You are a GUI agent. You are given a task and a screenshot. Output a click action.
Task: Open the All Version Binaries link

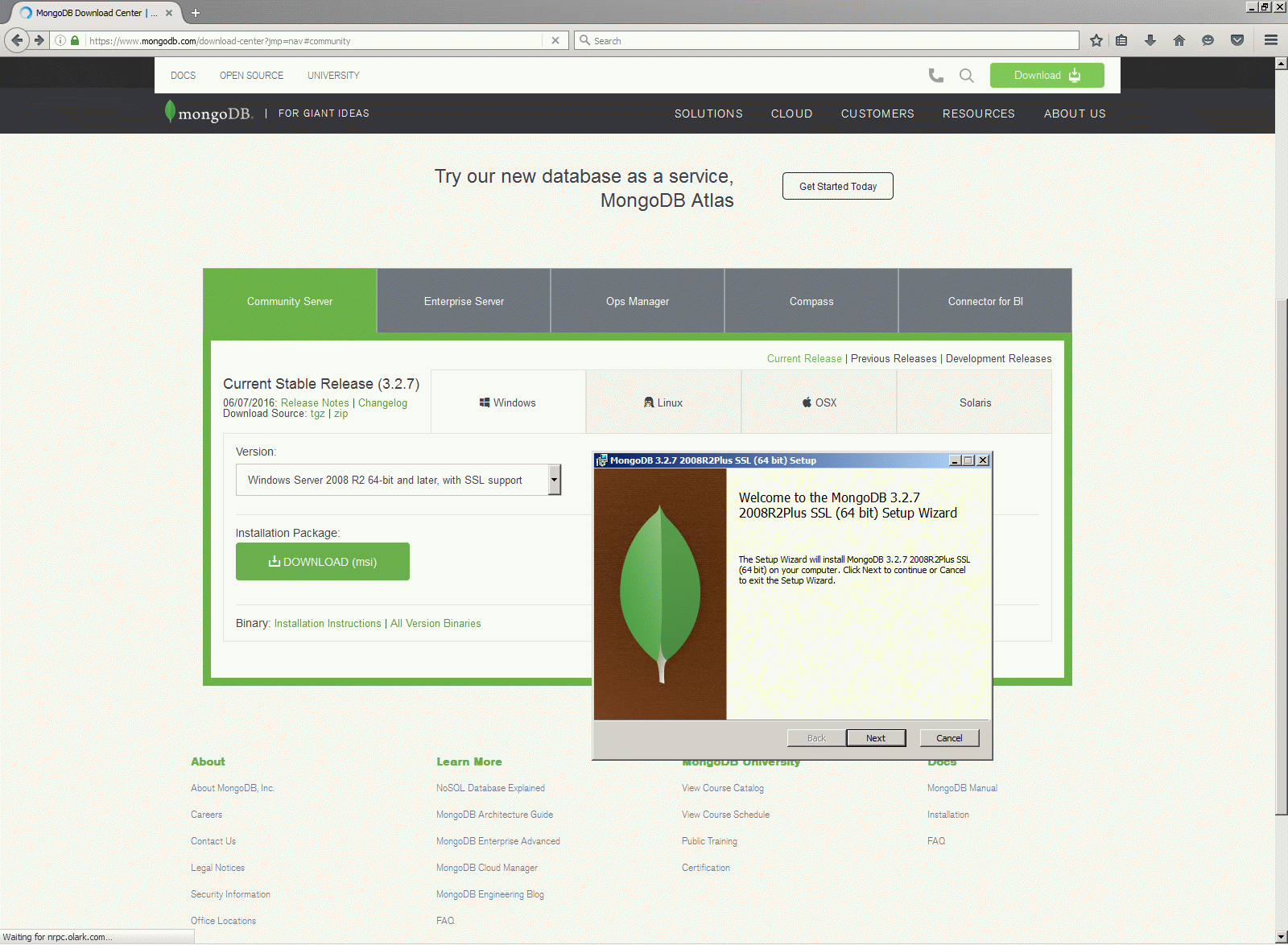[x=436, y=624]
